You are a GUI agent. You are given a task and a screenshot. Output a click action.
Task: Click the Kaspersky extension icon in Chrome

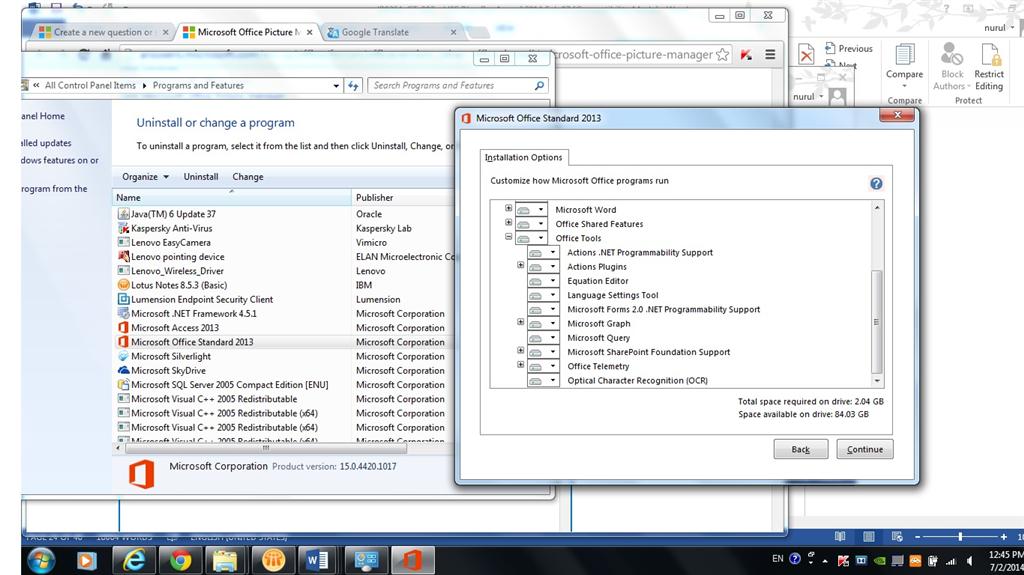click(746, 56)
